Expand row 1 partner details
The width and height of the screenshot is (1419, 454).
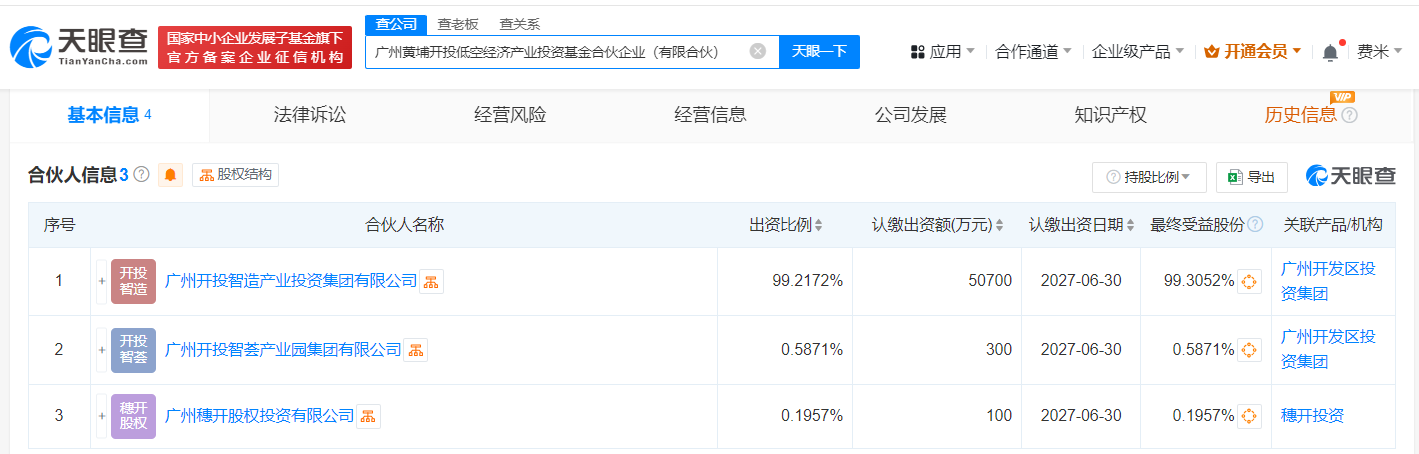coord(101,282)
